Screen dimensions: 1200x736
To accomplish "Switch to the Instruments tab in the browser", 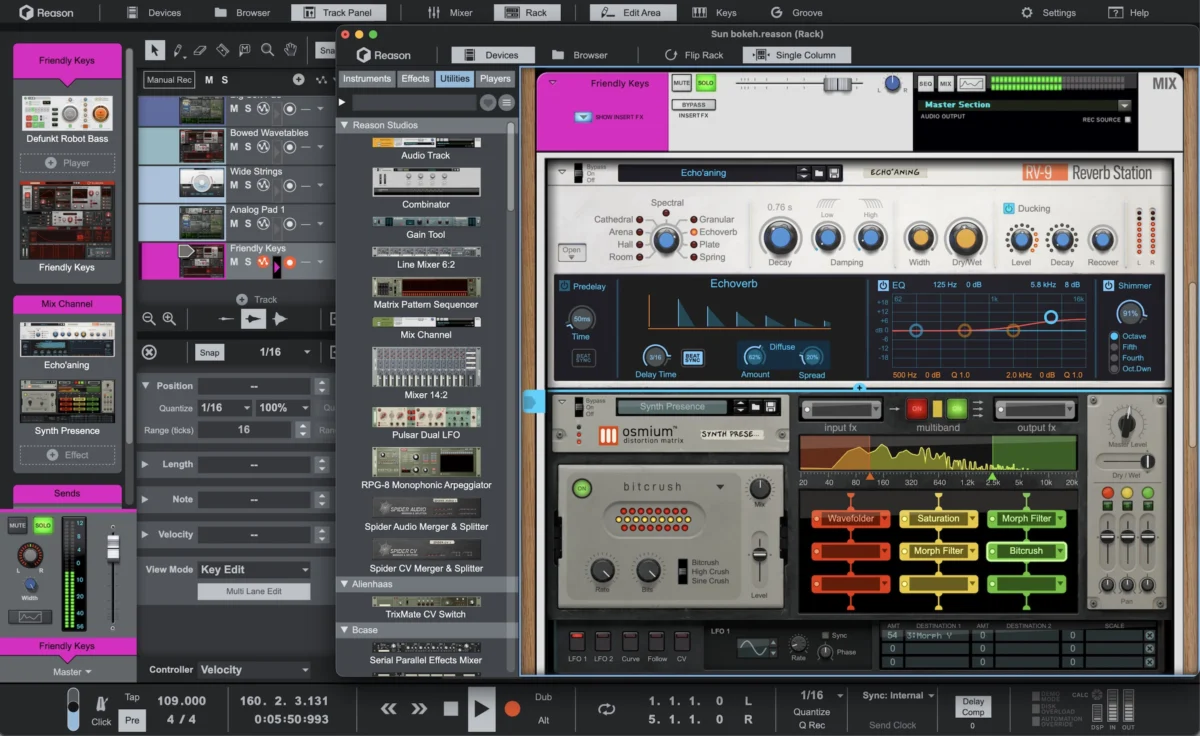I will click(x=367, y=79).
